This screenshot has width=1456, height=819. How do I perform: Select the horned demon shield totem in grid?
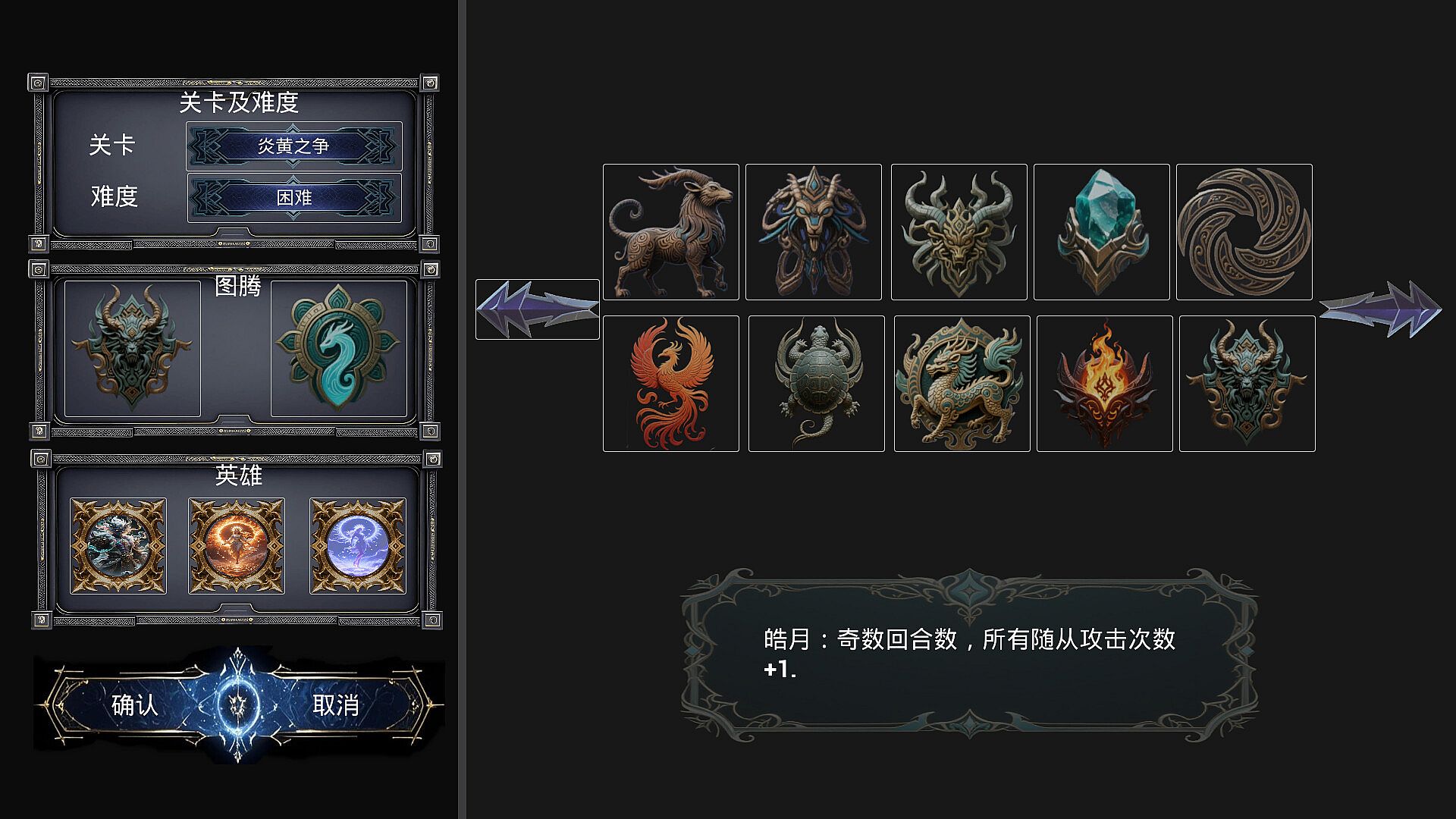(x=1247, y=384)
